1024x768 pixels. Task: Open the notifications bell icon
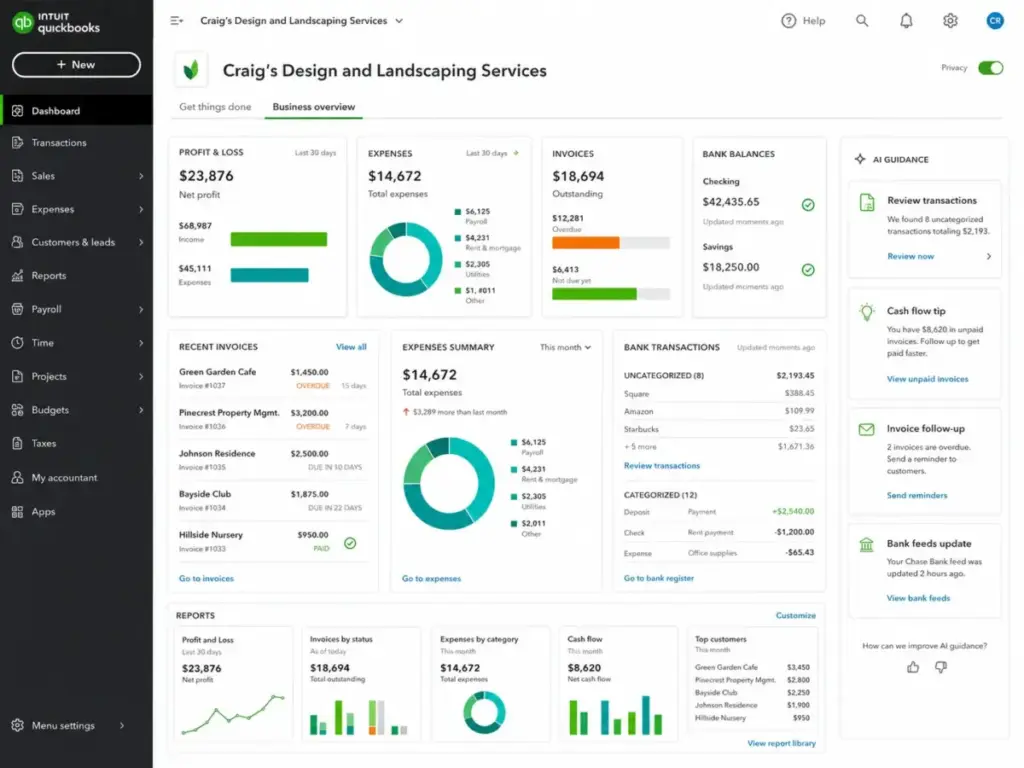906,21
